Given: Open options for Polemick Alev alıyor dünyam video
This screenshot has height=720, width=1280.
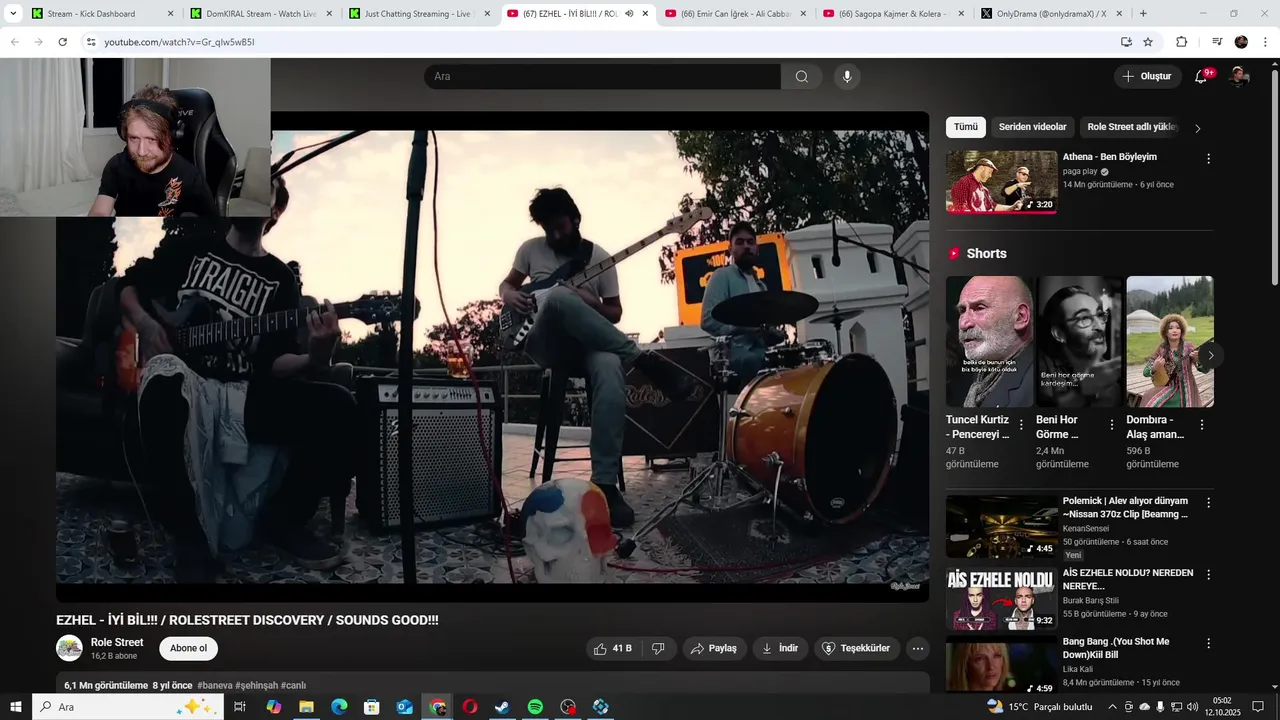Looking at the screenshot, I should point(1208,503).
